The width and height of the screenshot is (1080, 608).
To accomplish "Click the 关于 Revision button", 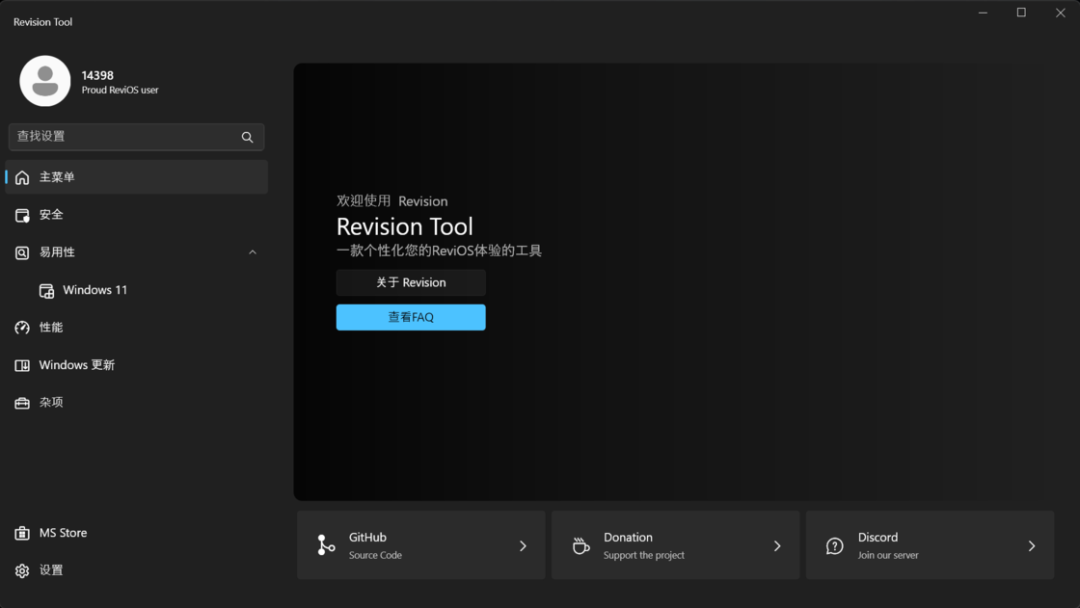I will 411,282.
